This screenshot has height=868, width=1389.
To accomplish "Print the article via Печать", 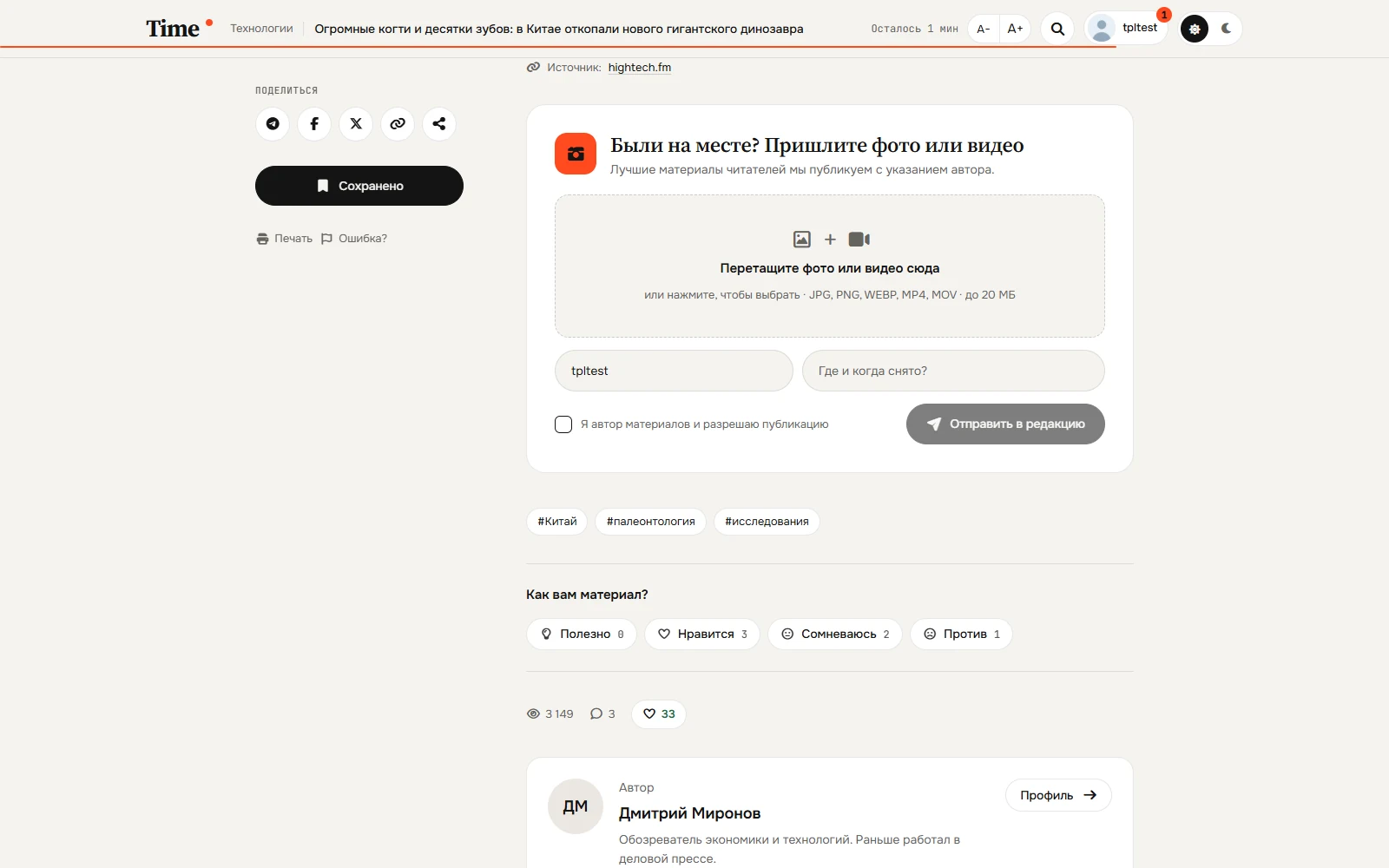I will click(x=285, y=239).
